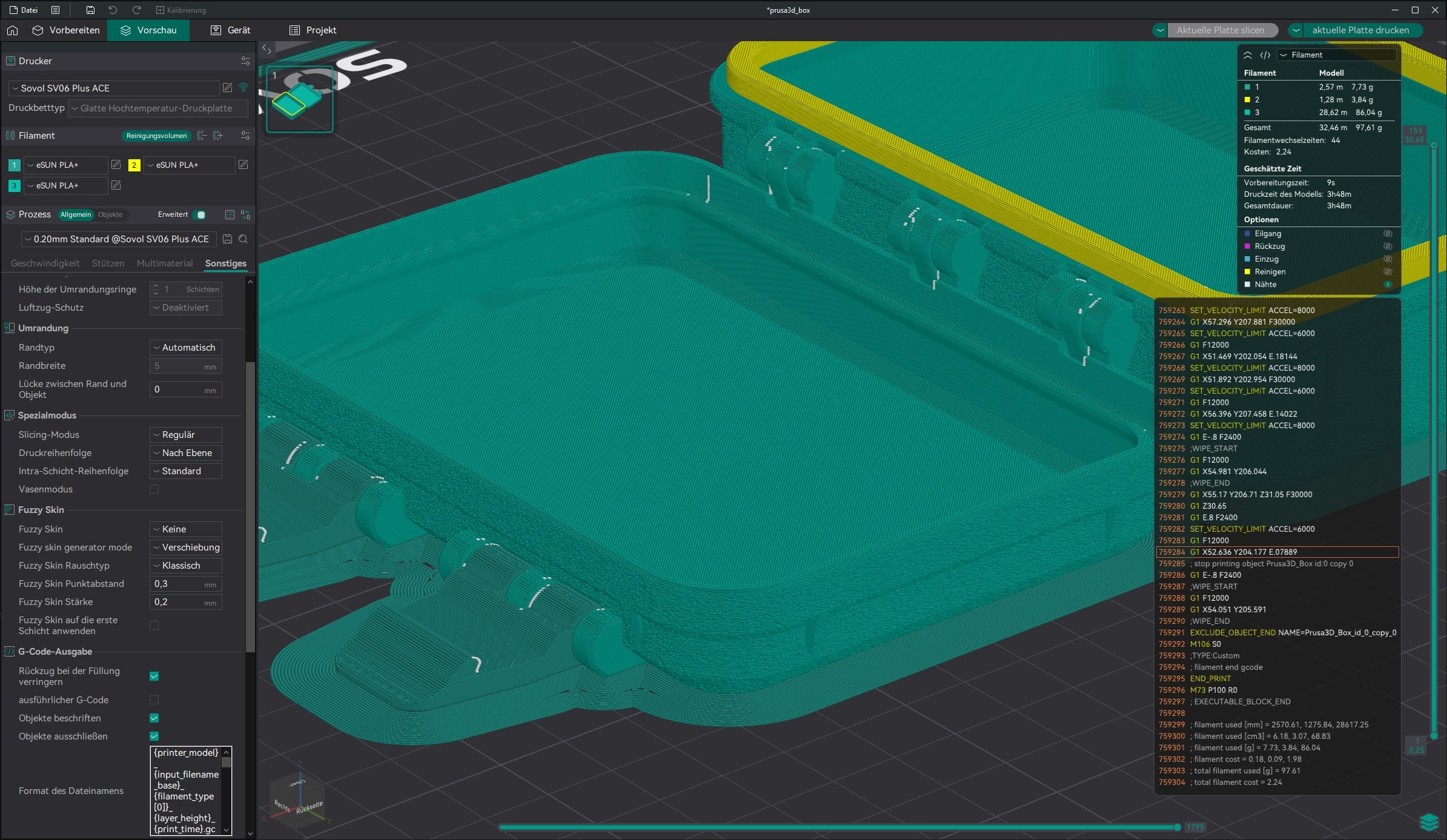Click filament 2 yellow color swatch

[x=134, y=165]
